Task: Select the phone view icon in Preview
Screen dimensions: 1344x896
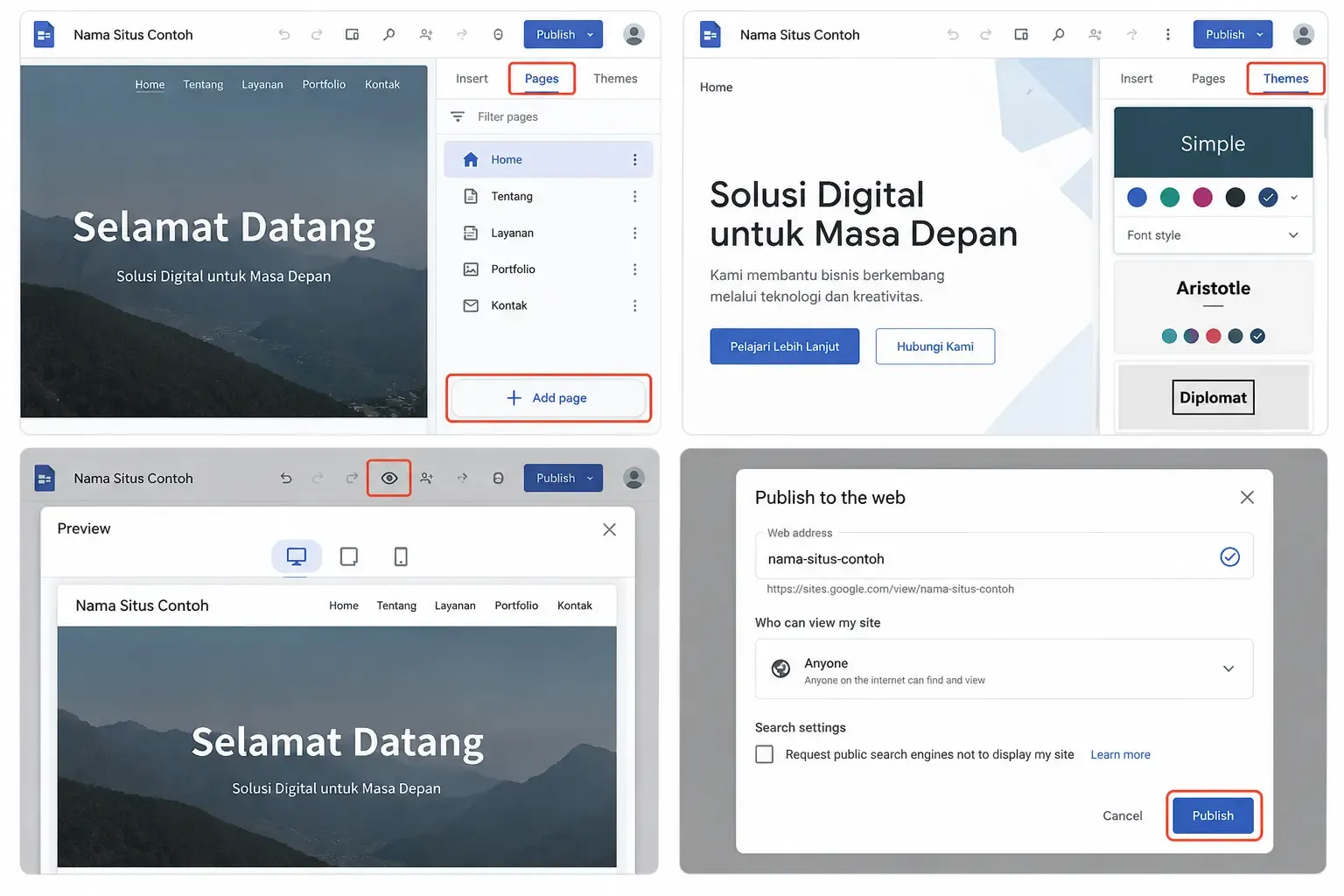Action: [x=401, y=556]
